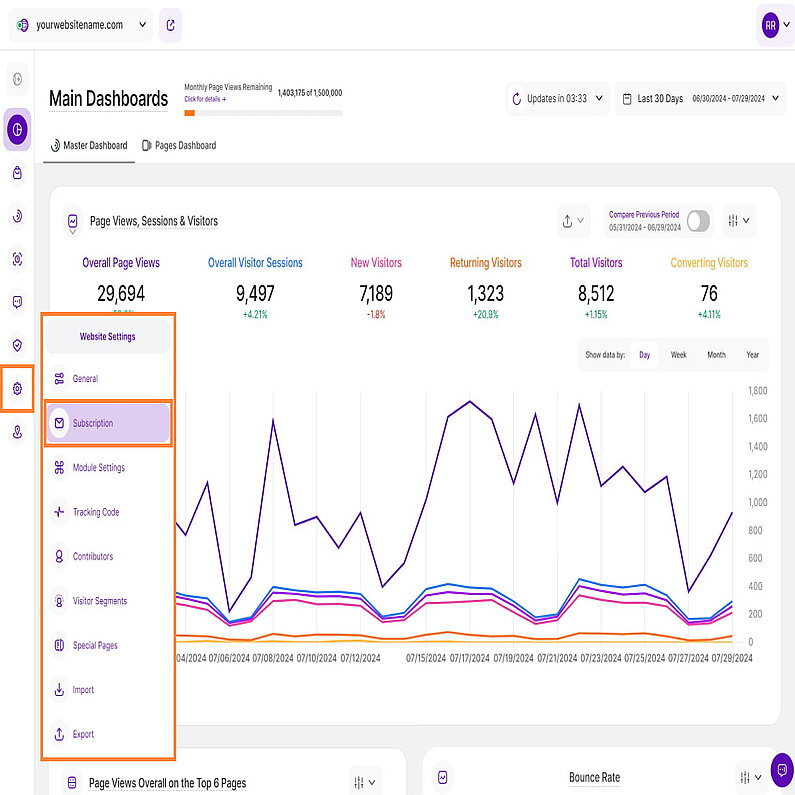Screen dimensions: 795x795
Task: Open the chat support bubble icon
Action: (x=781, y=769)
